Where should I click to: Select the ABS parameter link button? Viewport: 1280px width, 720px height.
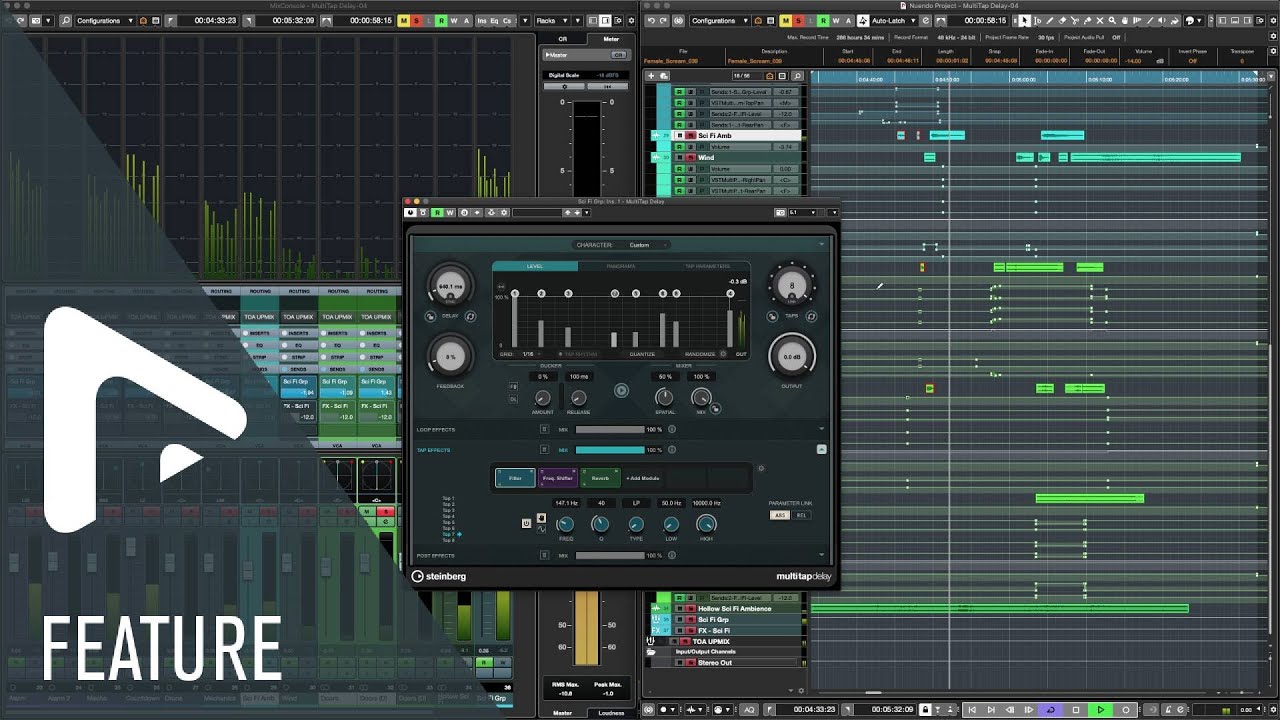(780, 515)
